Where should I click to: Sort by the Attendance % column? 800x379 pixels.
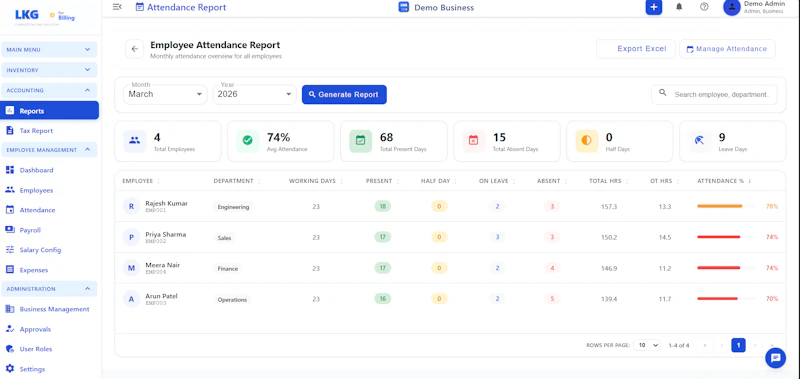tap(724, 181)
